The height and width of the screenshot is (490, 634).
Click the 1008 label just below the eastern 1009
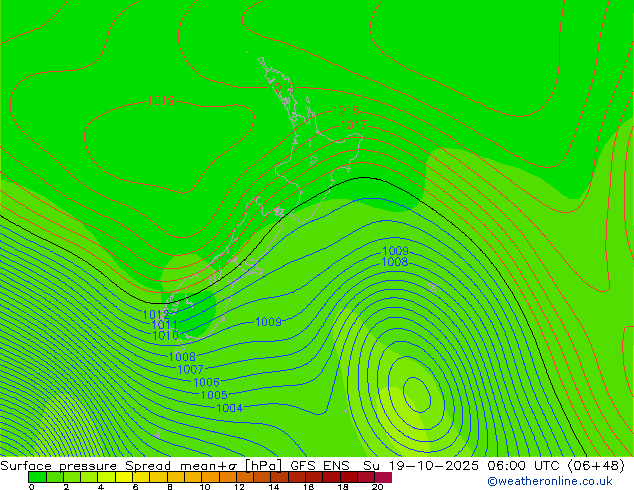(395, 262)
